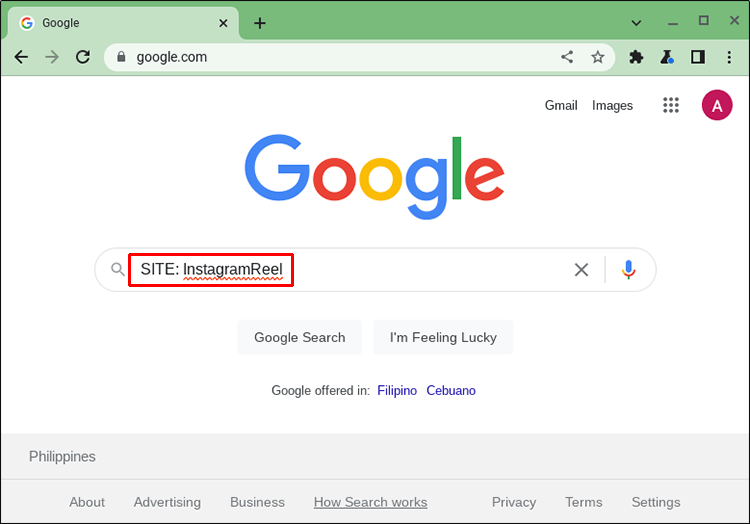Expand the tab search chevron
Viewport: 750px width, 524px height.
pyautogui.click(x=637, y=22)
